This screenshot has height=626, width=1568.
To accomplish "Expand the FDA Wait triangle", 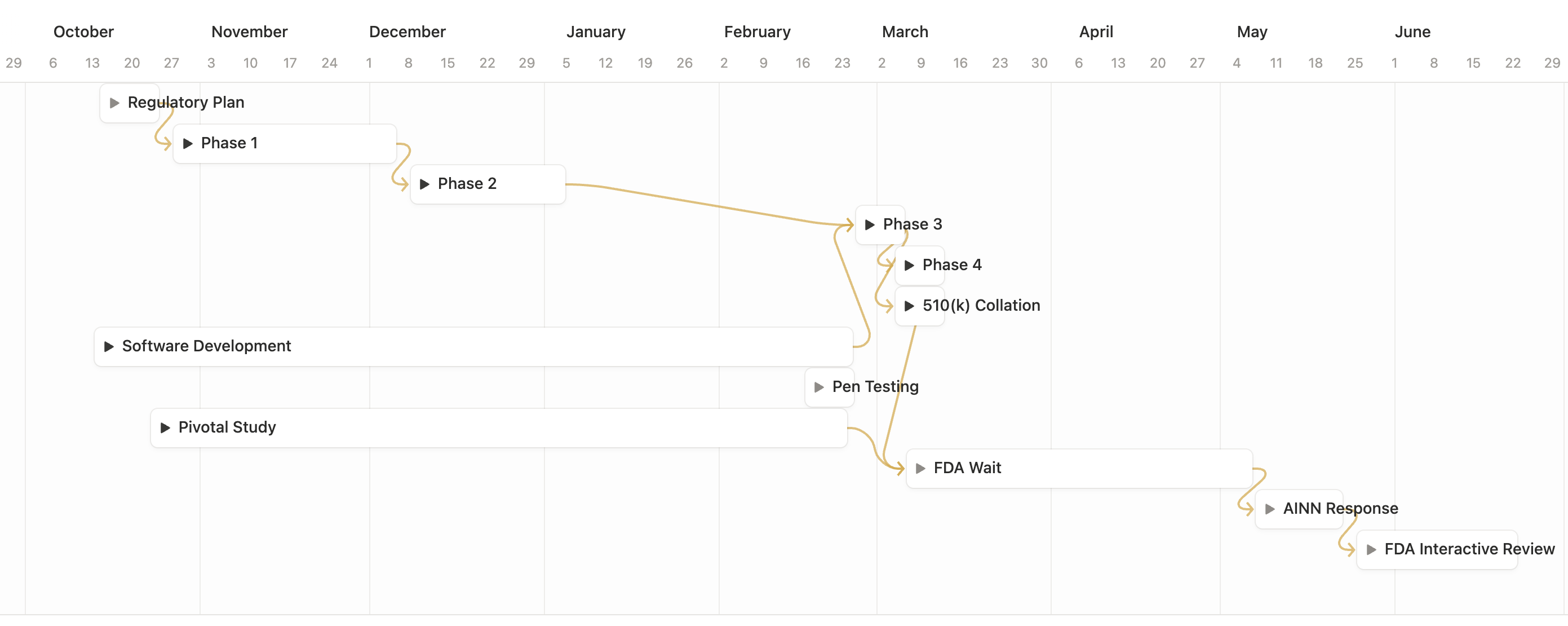I will 921,468.
